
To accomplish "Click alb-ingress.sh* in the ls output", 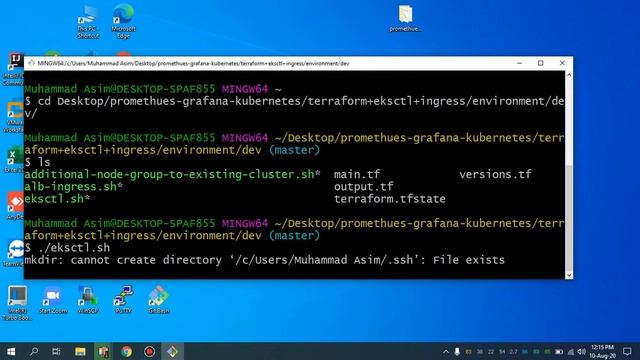I will [73, 187].
